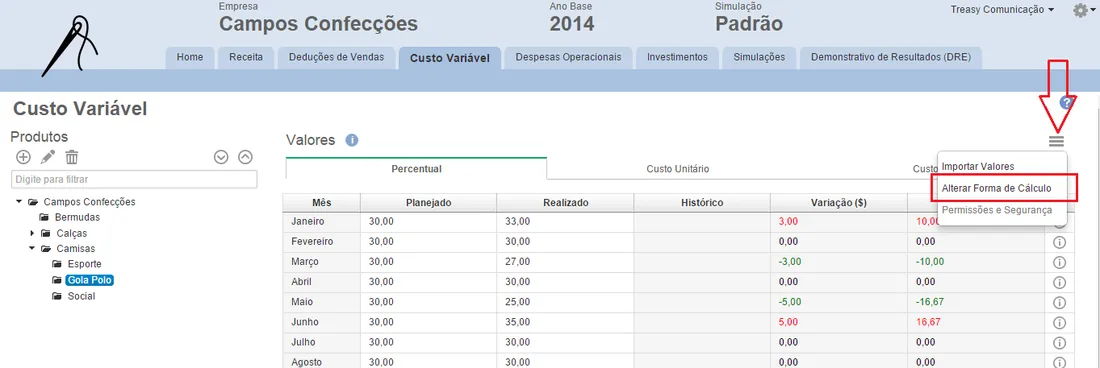This screenshot has width=1100, height=368.
Task: Click the Março variation value -3,00
Action: [x=790, y=262]
